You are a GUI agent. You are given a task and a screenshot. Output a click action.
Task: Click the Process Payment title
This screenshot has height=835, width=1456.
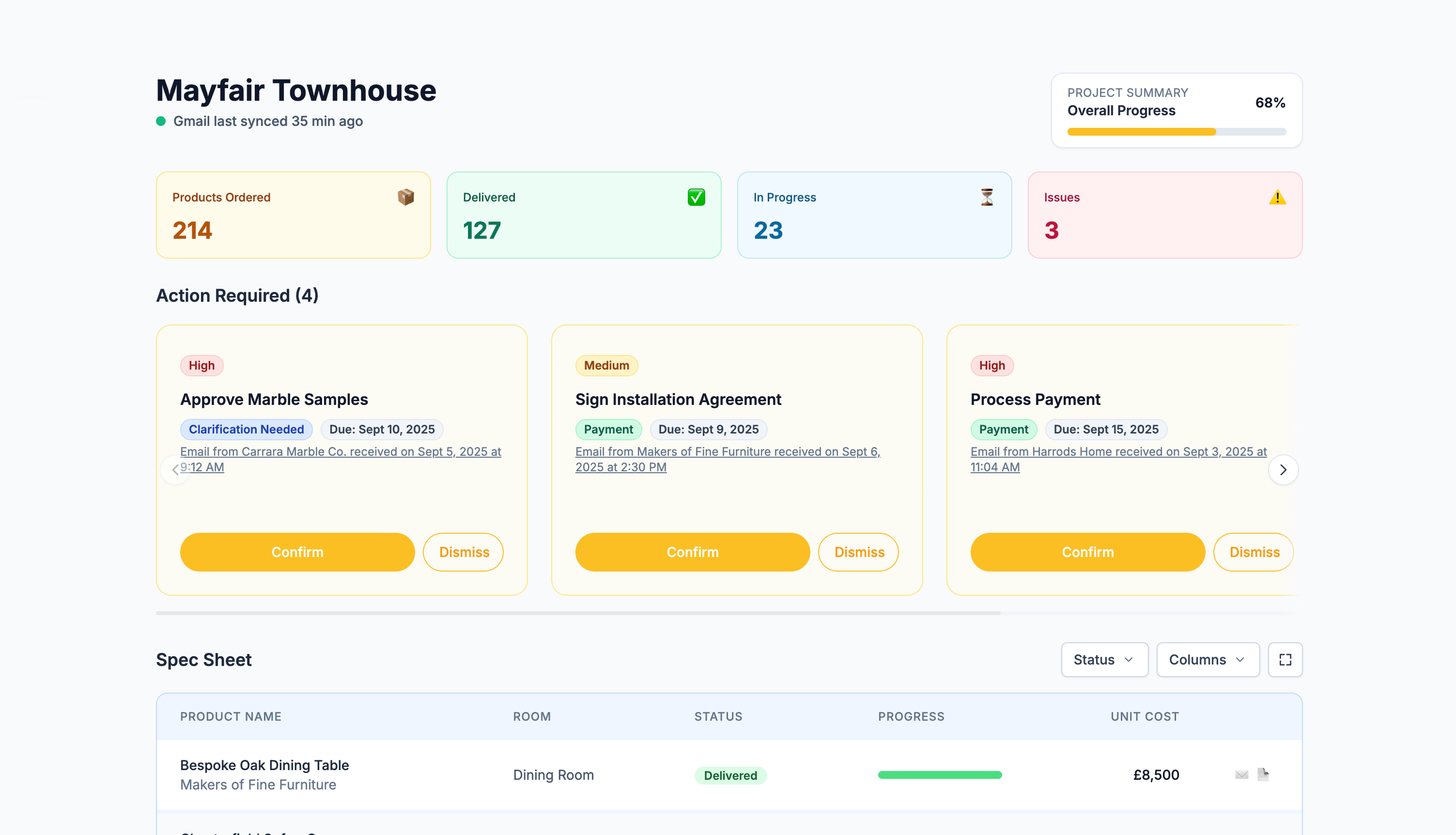click(1035, 399)
